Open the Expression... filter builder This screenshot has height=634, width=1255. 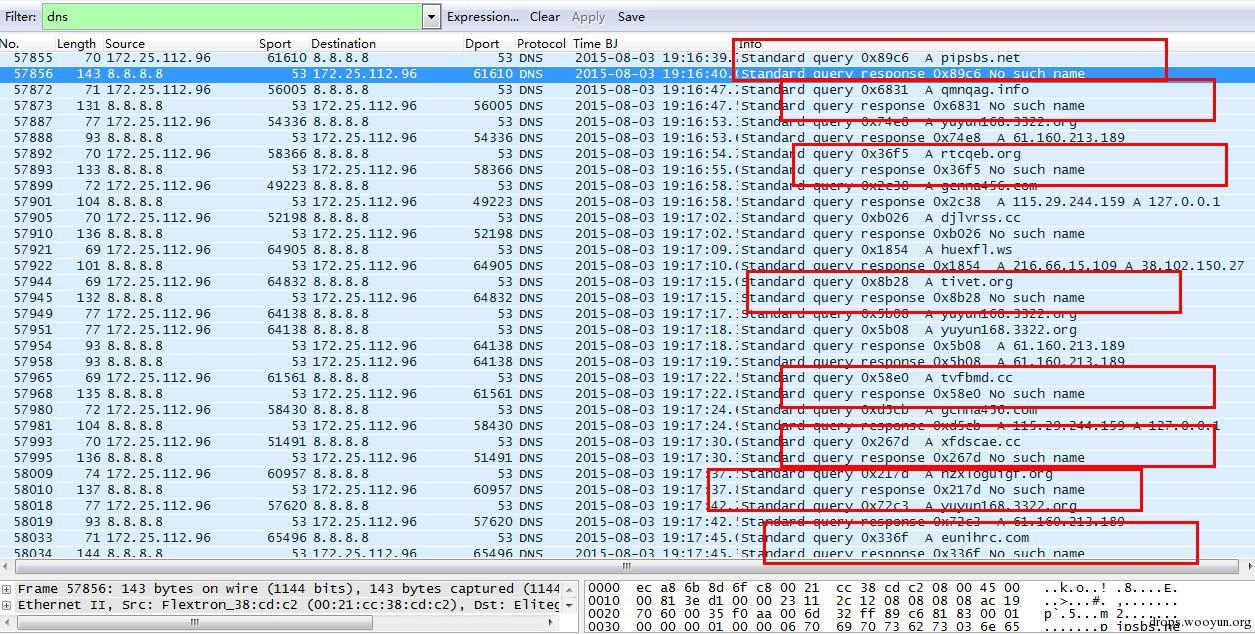[482, 17]
